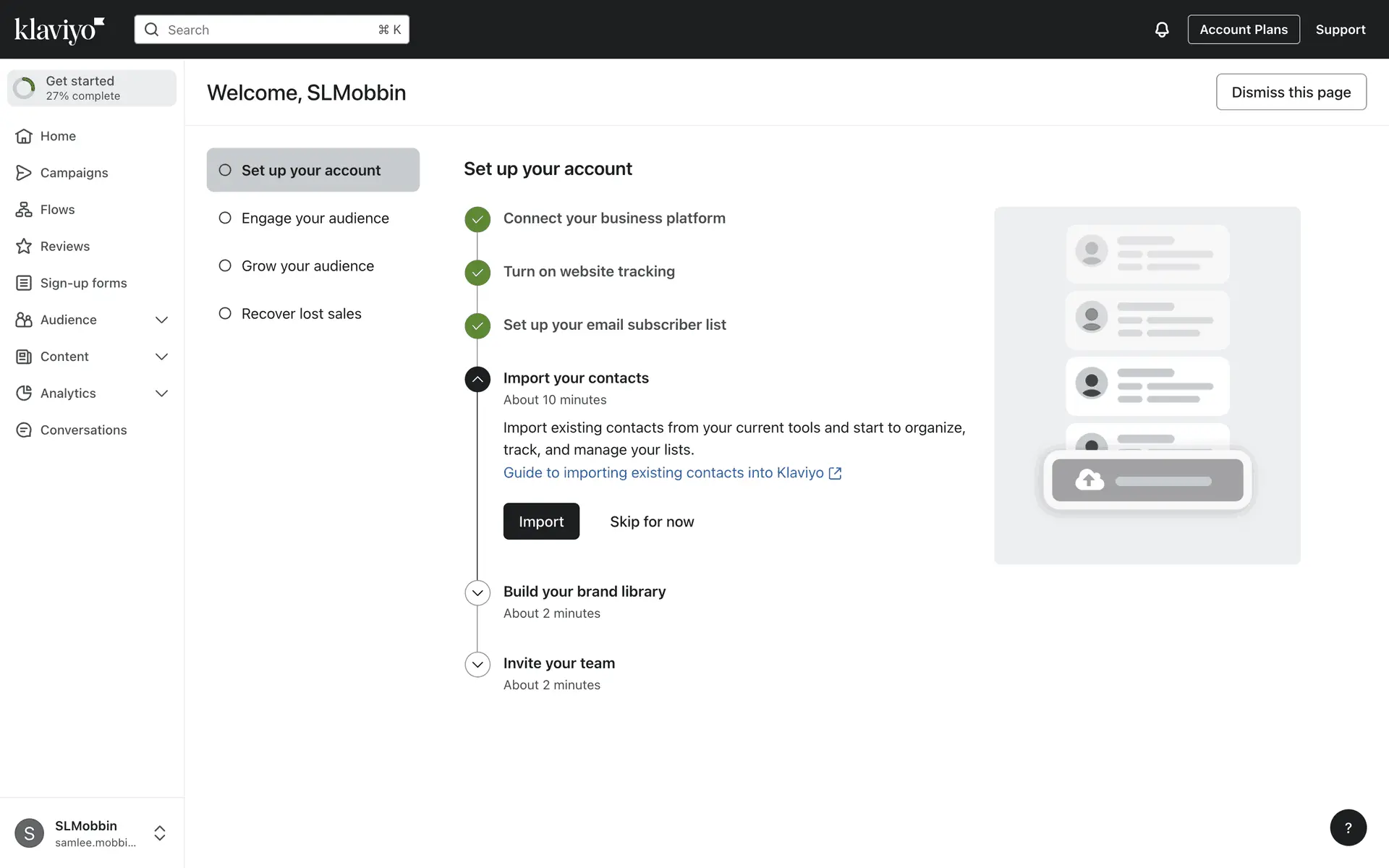Click the Reviews star icon
Image resolution: width=1389 pixels, height=868 pixels.
point(24,247)
